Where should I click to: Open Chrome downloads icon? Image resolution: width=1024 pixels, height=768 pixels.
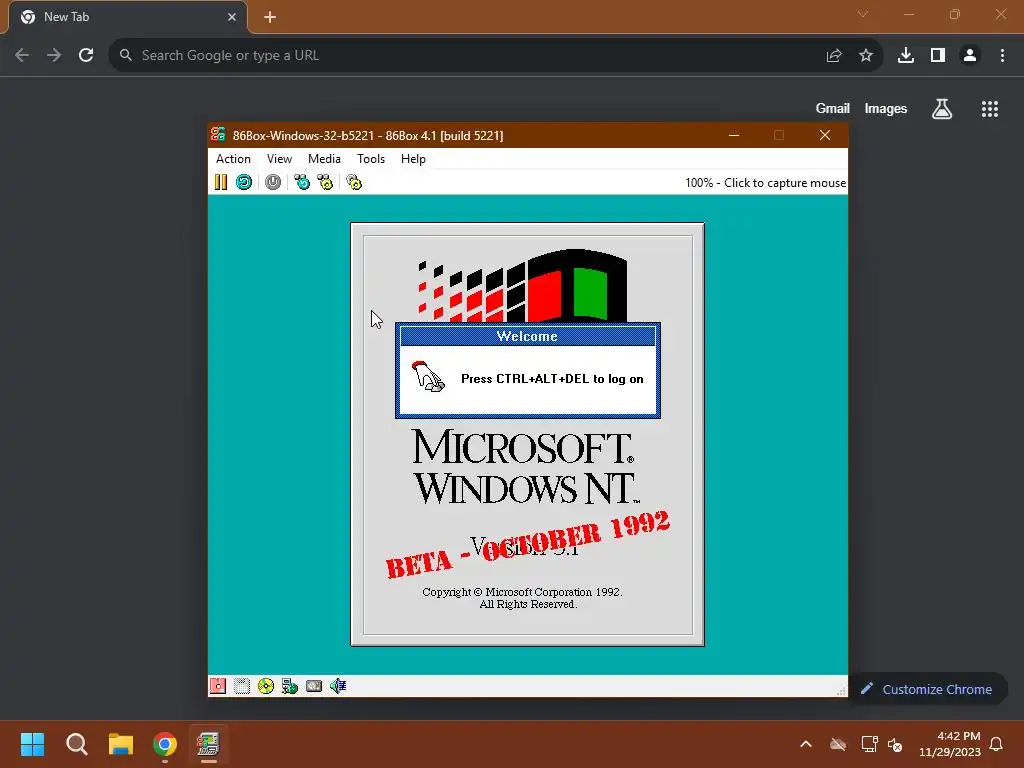(x=906, y=56)
